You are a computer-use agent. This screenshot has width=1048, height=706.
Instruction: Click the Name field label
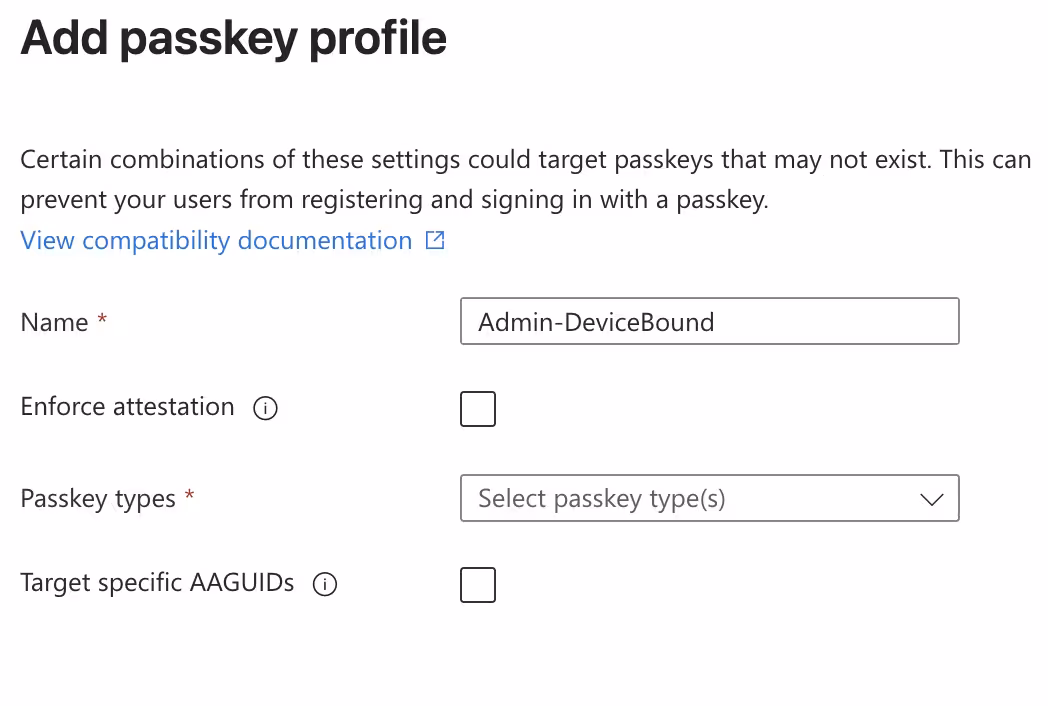[54, 322]
